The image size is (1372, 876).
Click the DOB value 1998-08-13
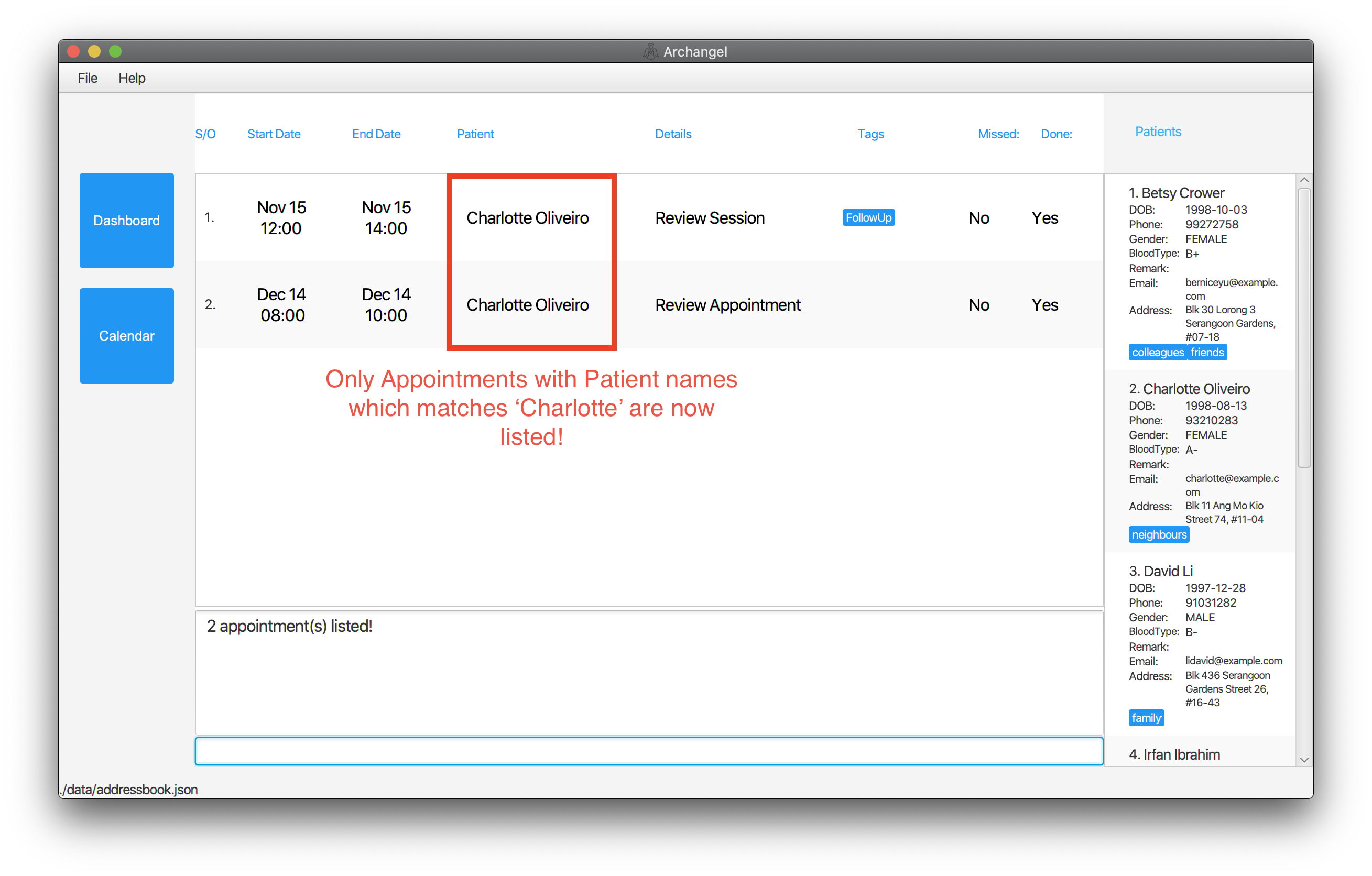(1216, 406)
